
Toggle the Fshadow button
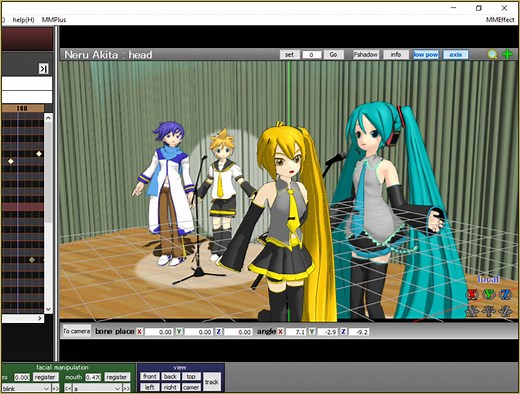(x=366, y=54)
